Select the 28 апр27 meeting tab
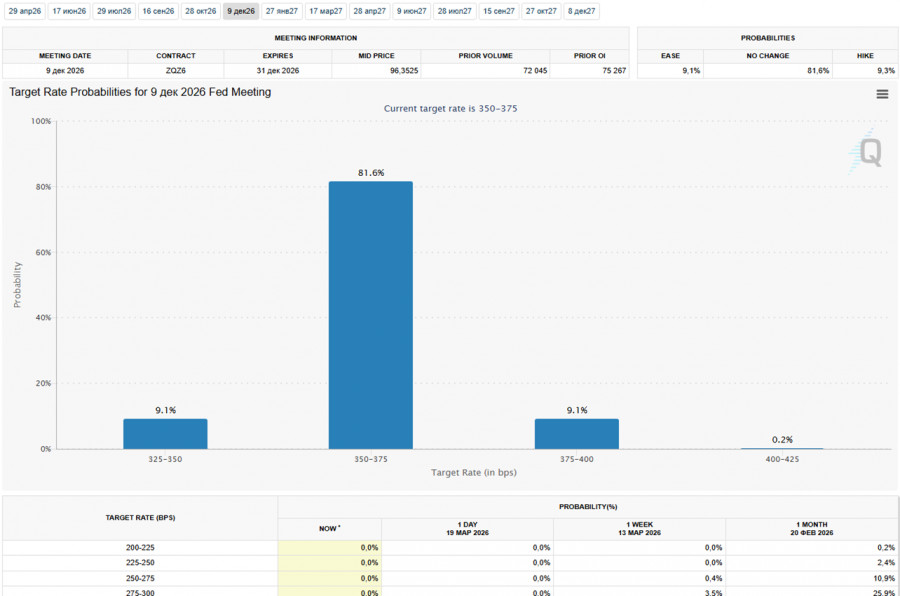This screenshot has height=596, width=900. click(370, 11)
